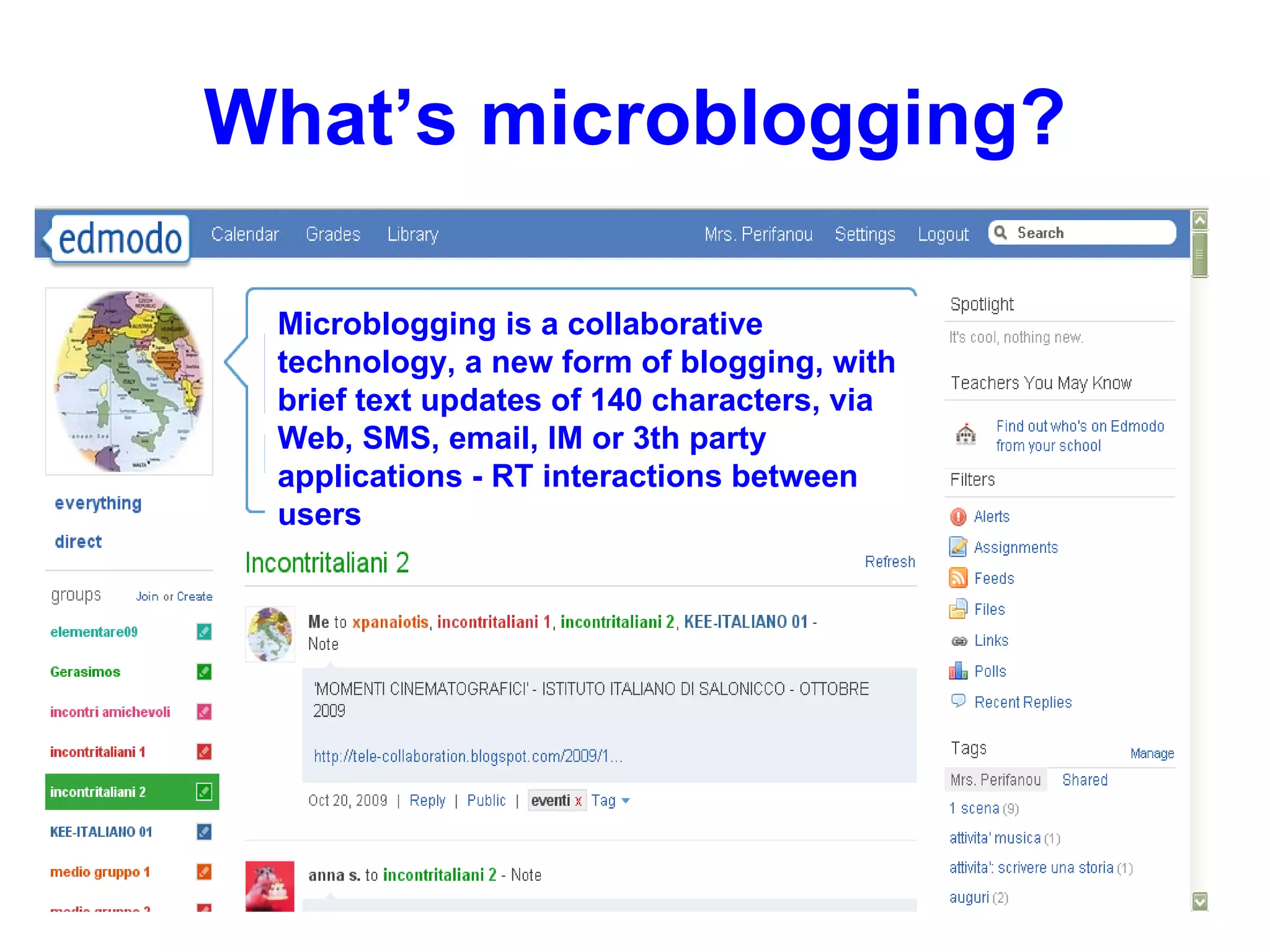Open the attivita' musica tag
Viewport: 1270px width, 952px height.
tap(995, 838)
